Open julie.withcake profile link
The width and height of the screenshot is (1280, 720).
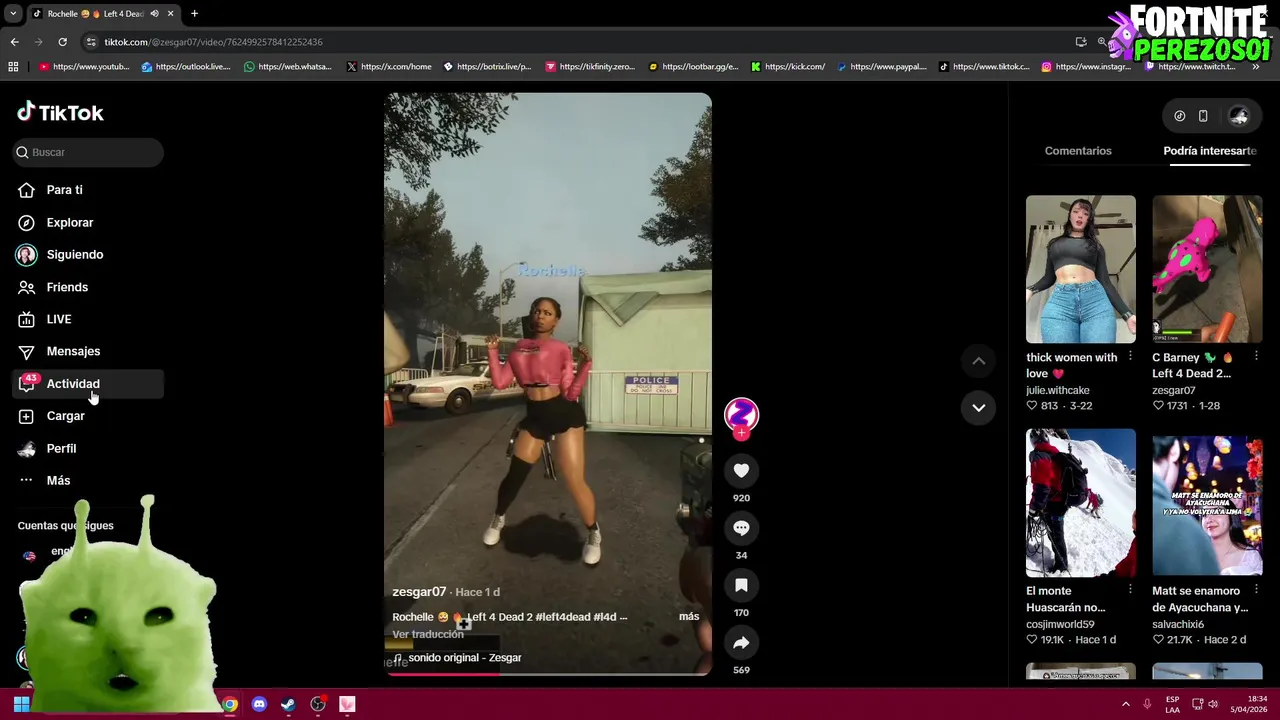click(x=1058, y=390)
